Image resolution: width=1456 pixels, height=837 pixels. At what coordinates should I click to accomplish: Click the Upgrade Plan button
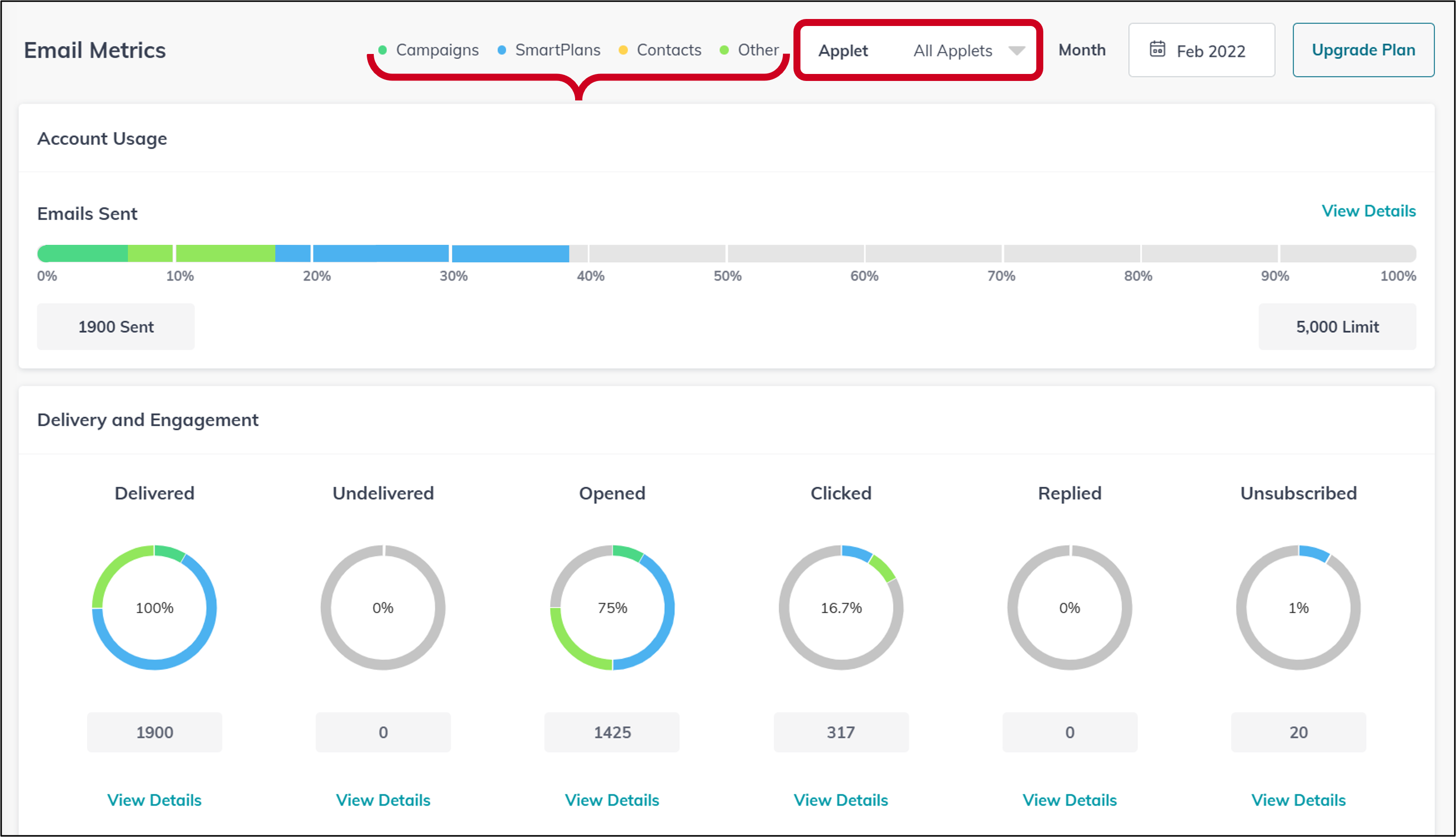click(1363, 50)
